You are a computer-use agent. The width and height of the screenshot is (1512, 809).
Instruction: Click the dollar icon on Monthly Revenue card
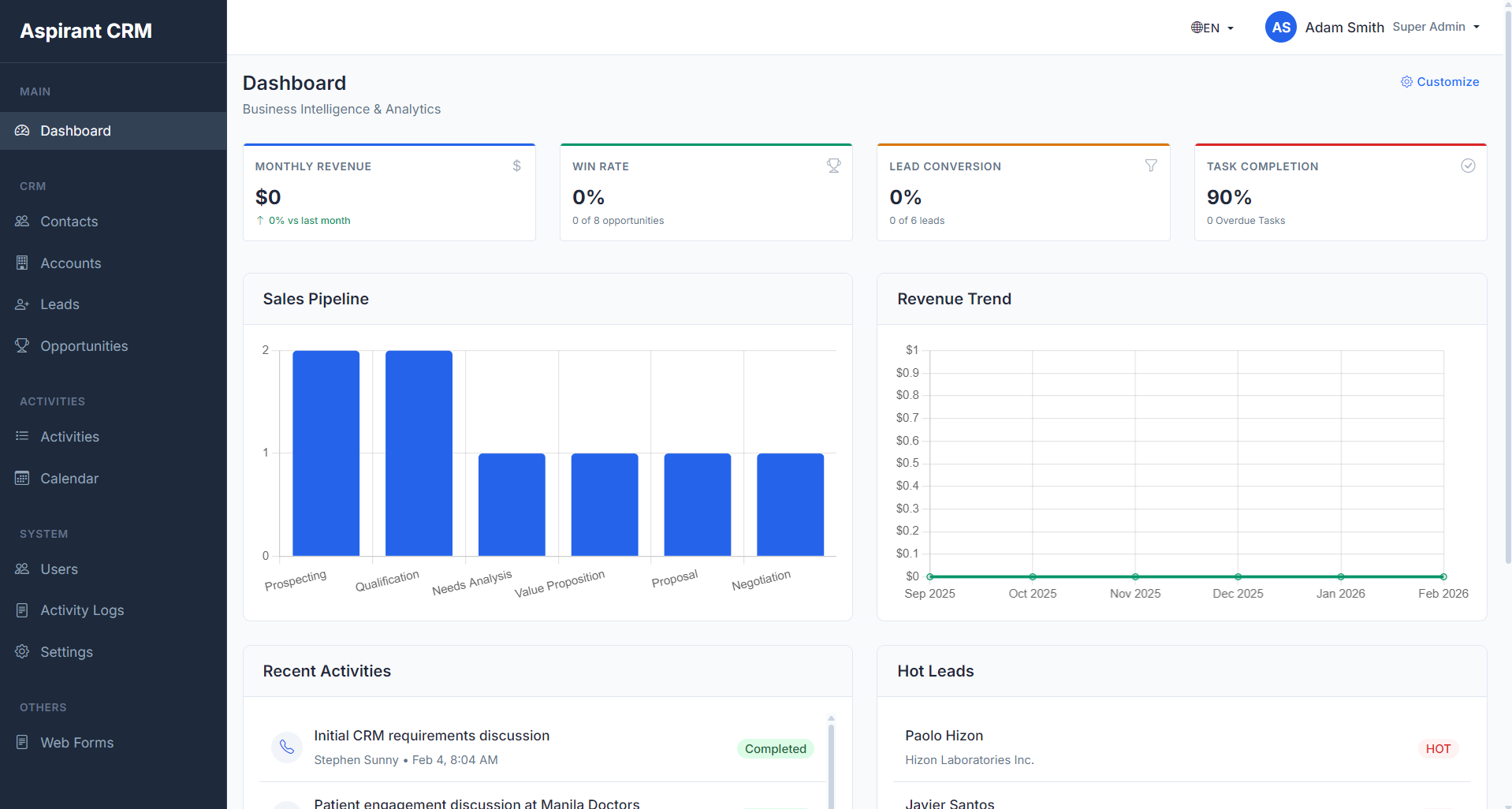(516, 166)
